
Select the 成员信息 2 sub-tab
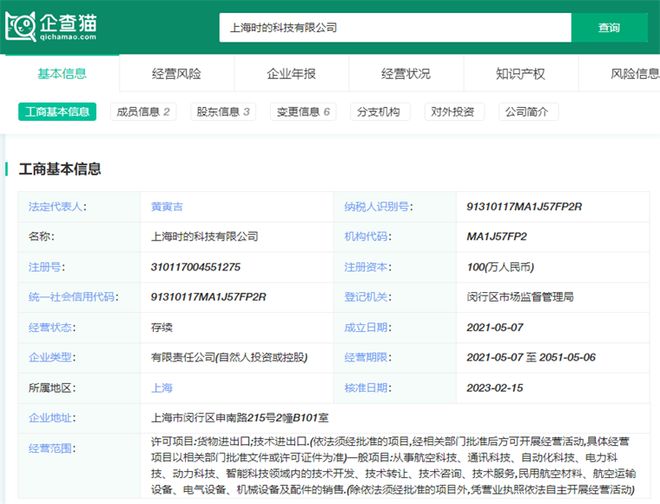(143, 112)
